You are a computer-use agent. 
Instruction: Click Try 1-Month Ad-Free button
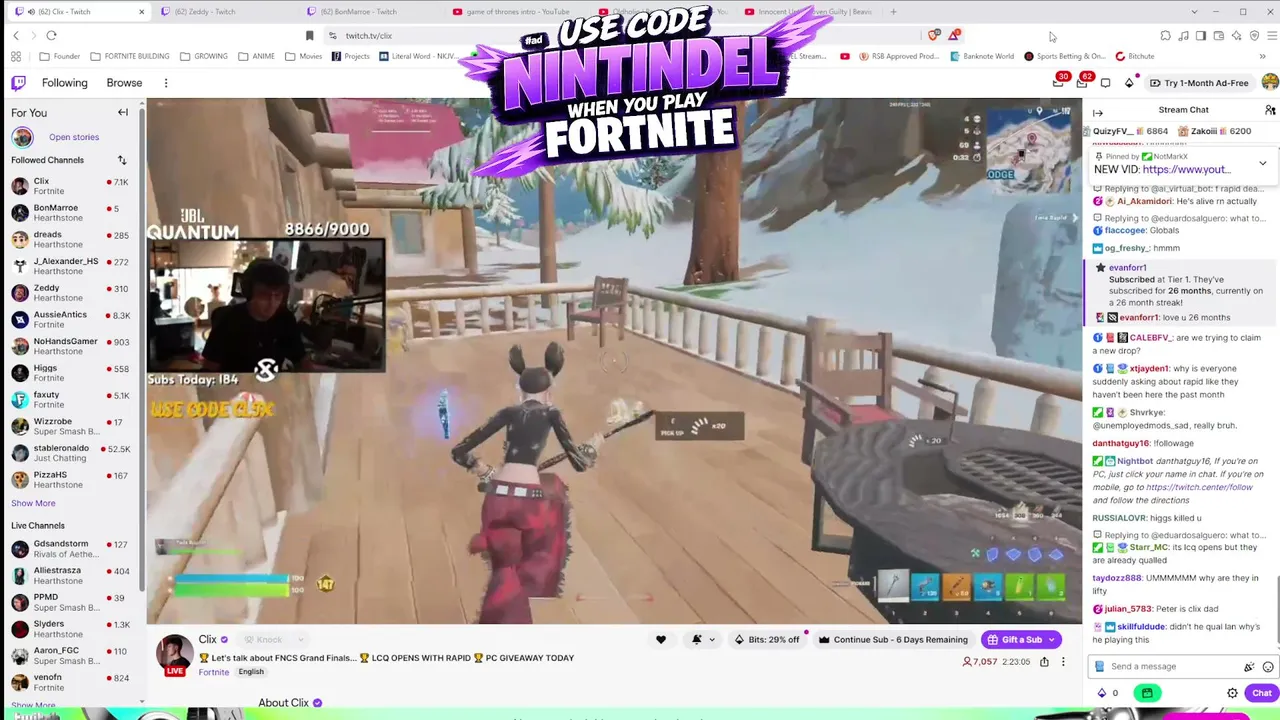[x=1200, y=83]
